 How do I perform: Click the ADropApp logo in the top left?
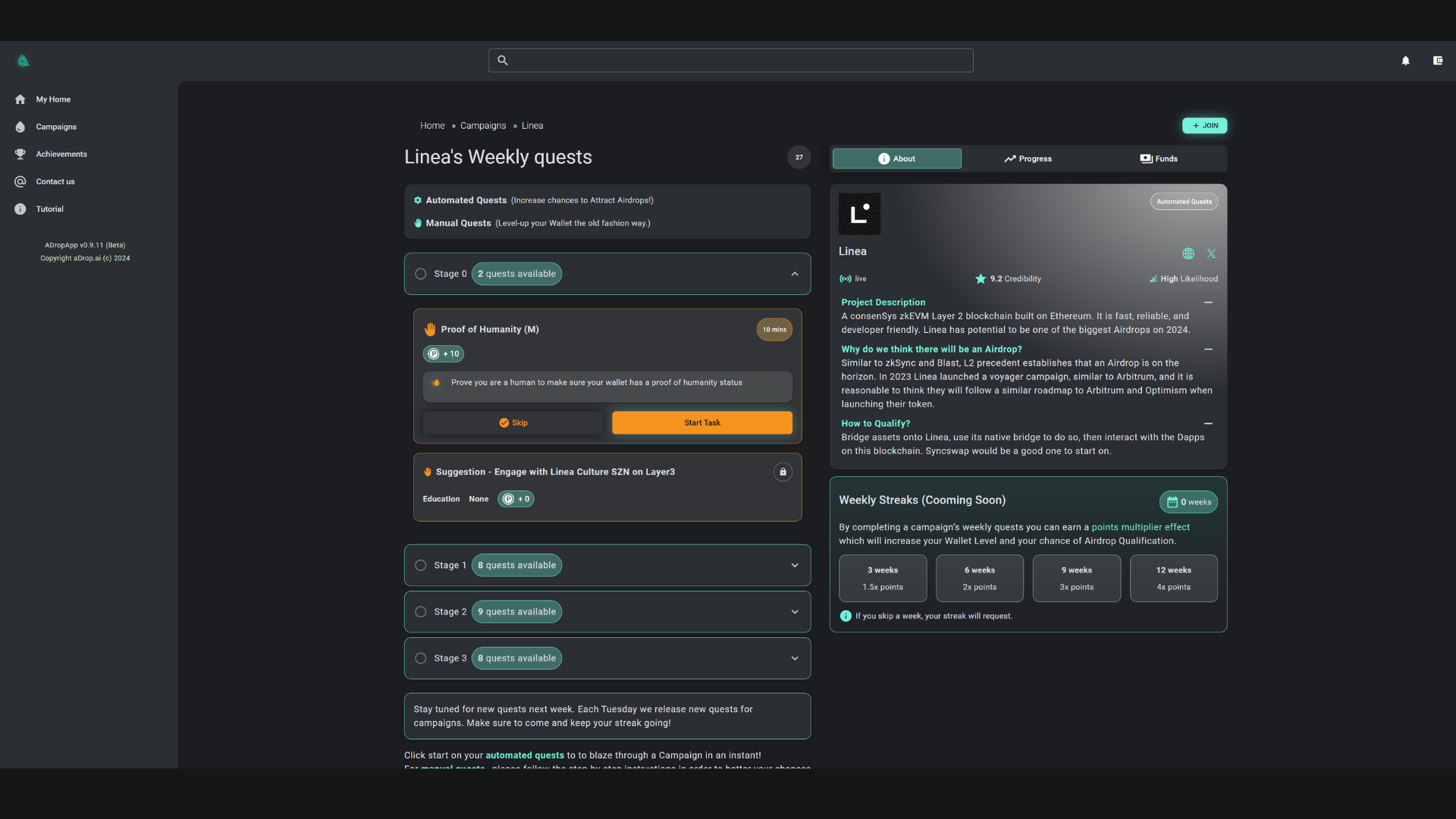point(24,61)
